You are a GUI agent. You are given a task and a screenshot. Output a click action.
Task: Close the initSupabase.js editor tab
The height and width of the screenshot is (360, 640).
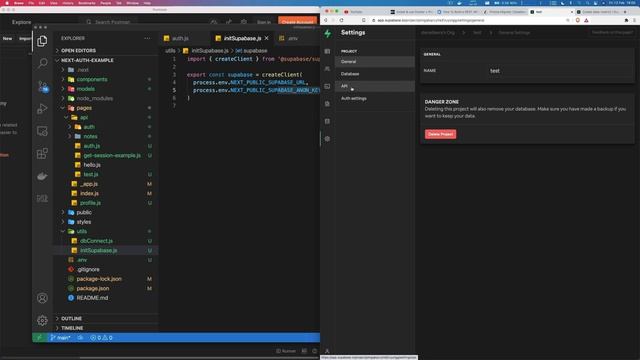(x=267, y=38)
